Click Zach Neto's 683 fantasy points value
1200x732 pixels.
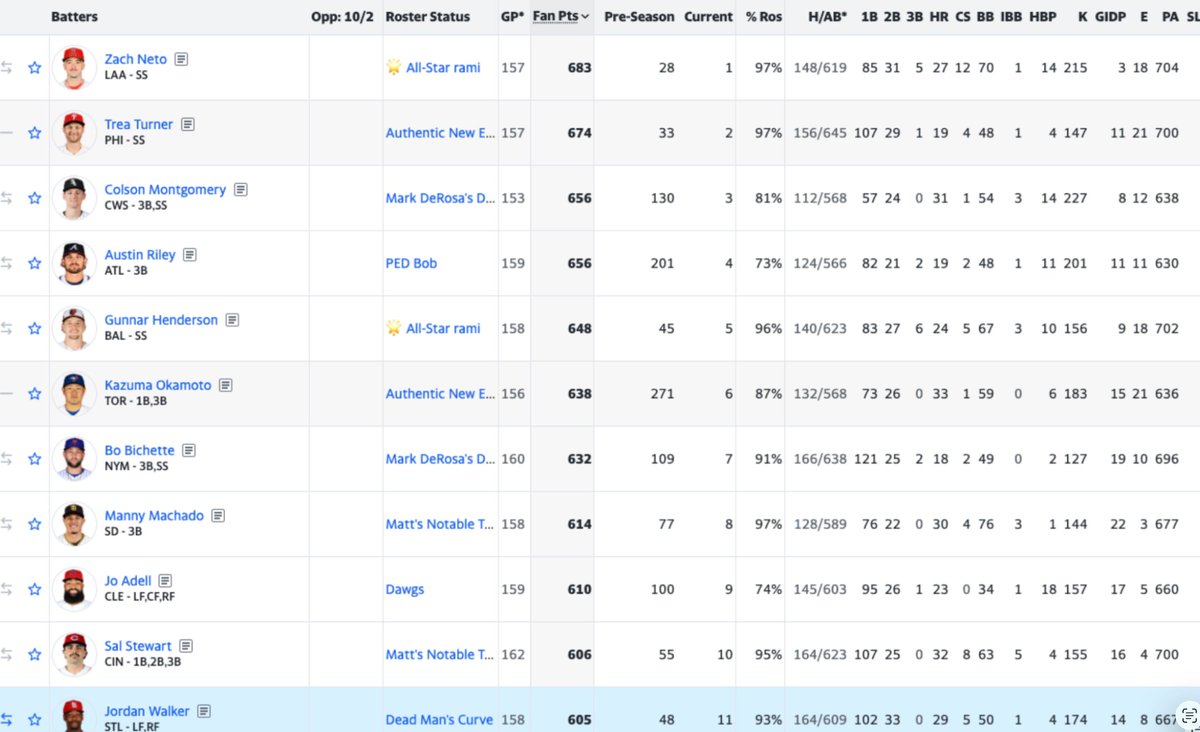tap(580, 68)
